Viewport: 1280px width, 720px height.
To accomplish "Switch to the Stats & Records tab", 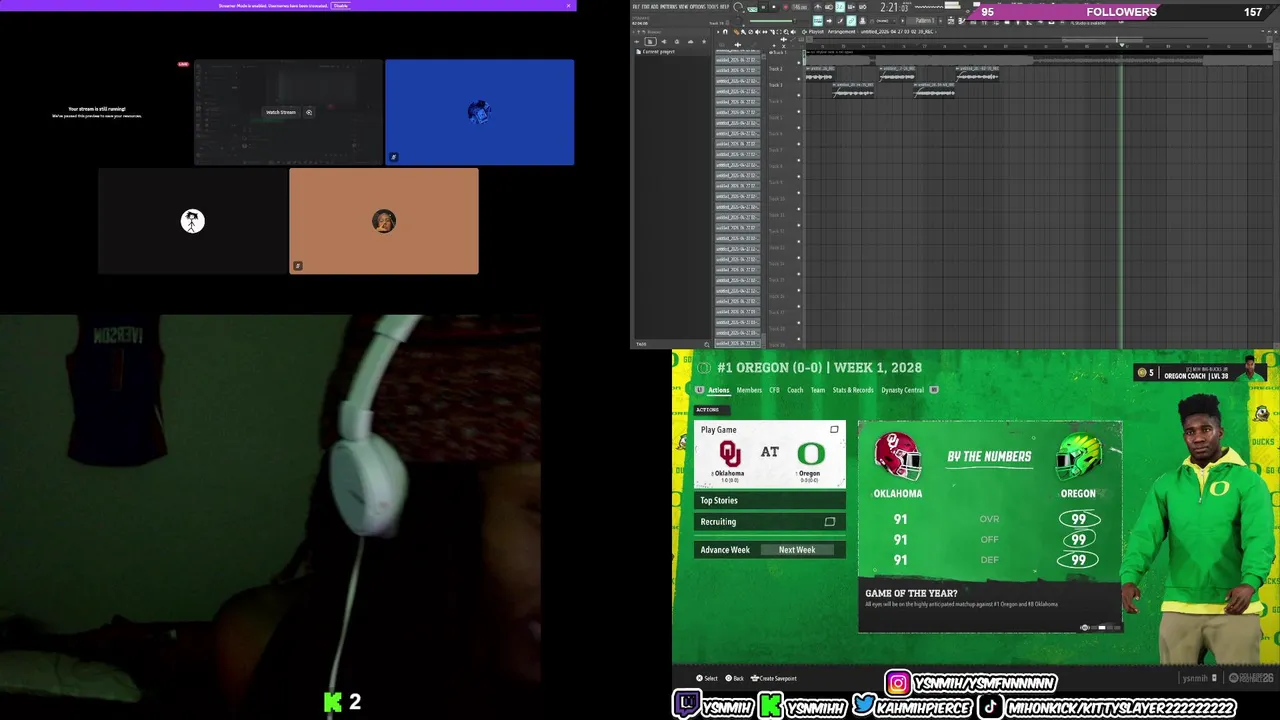I will pyautogui.click(x=853, y=390).
